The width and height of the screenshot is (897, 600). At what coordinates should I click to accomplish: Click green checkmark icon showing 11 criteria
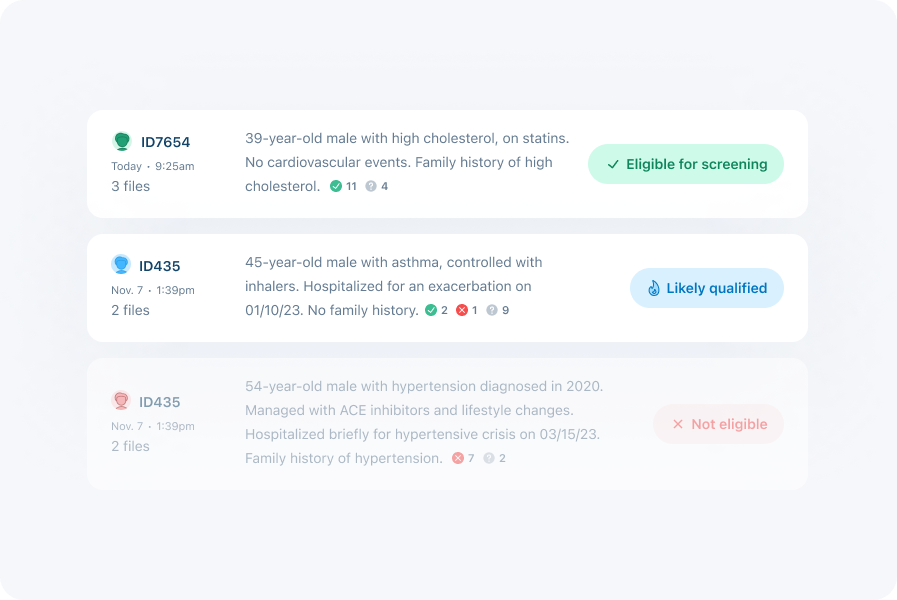tap(336, 186)
